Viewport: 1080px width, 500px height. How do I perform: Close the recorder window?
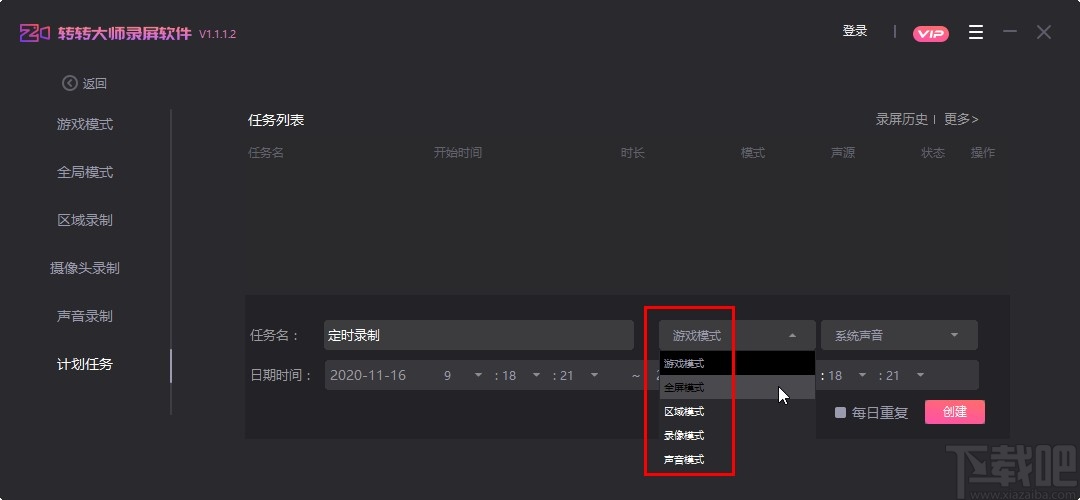coord(1043,32)
